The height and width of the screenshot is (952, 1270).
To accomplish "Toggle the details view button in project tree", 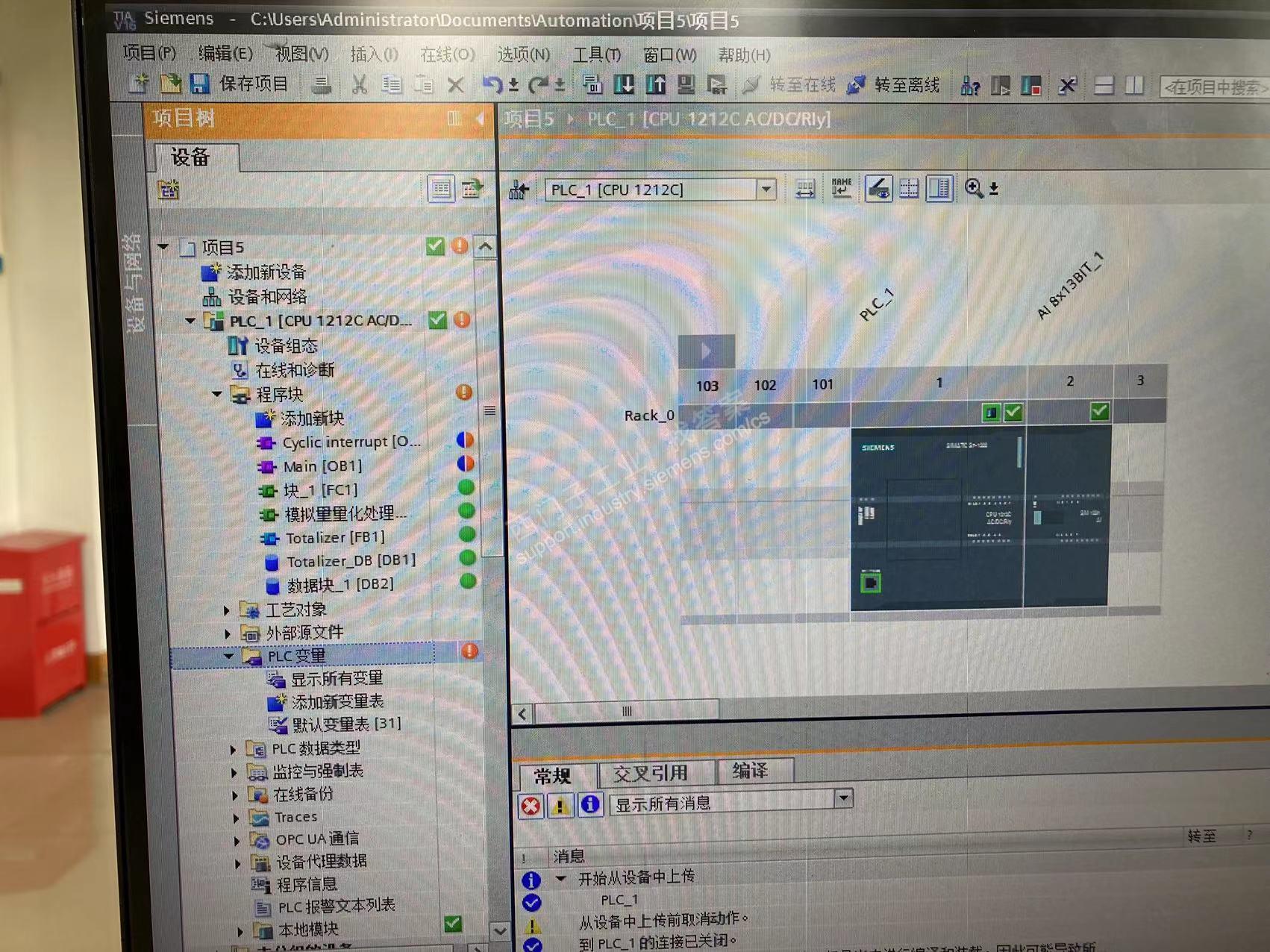I will [x=471, y=190].
